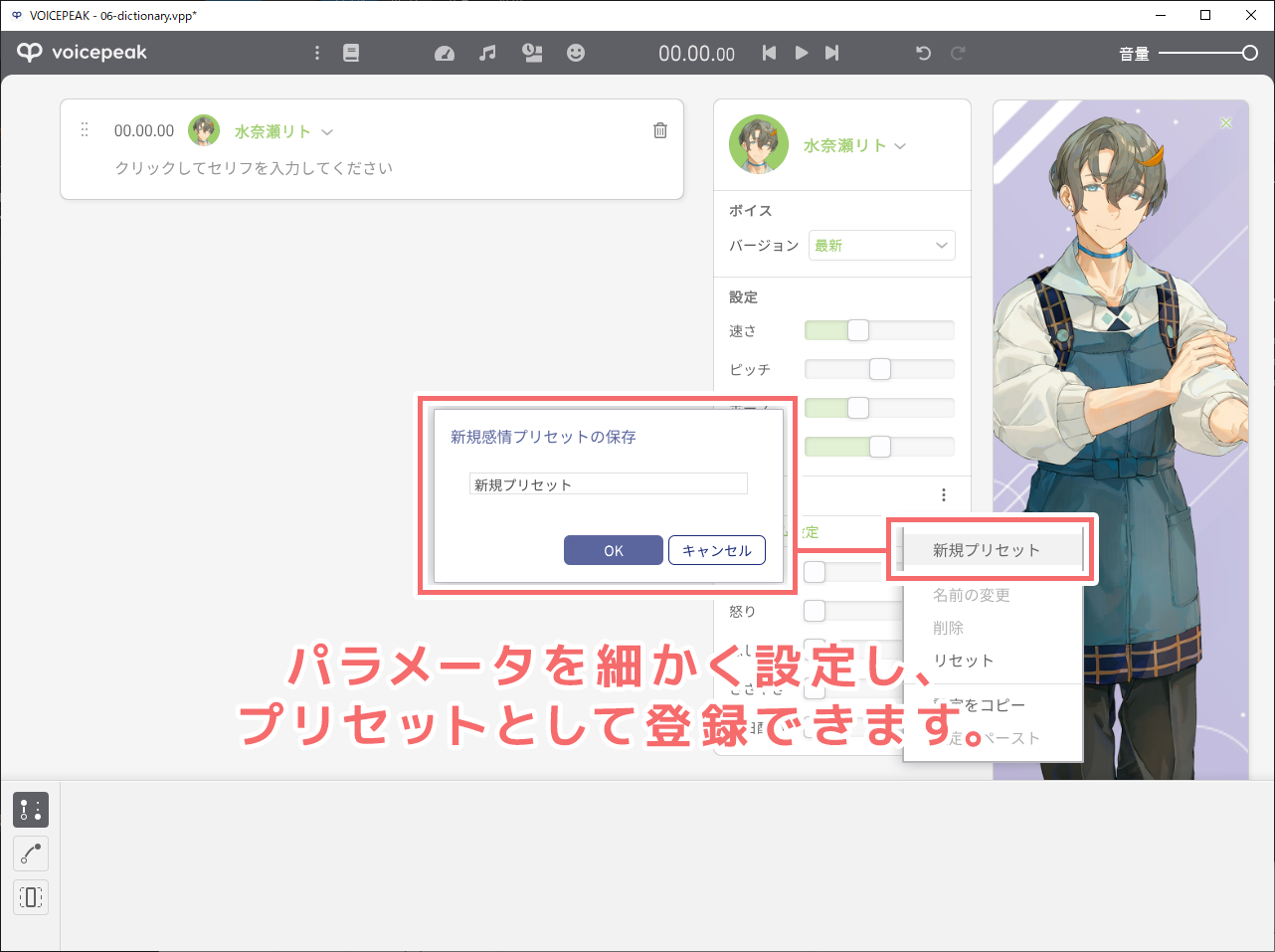
Task: Open the speed gauge settings icon
Action: tap(445, 53)
